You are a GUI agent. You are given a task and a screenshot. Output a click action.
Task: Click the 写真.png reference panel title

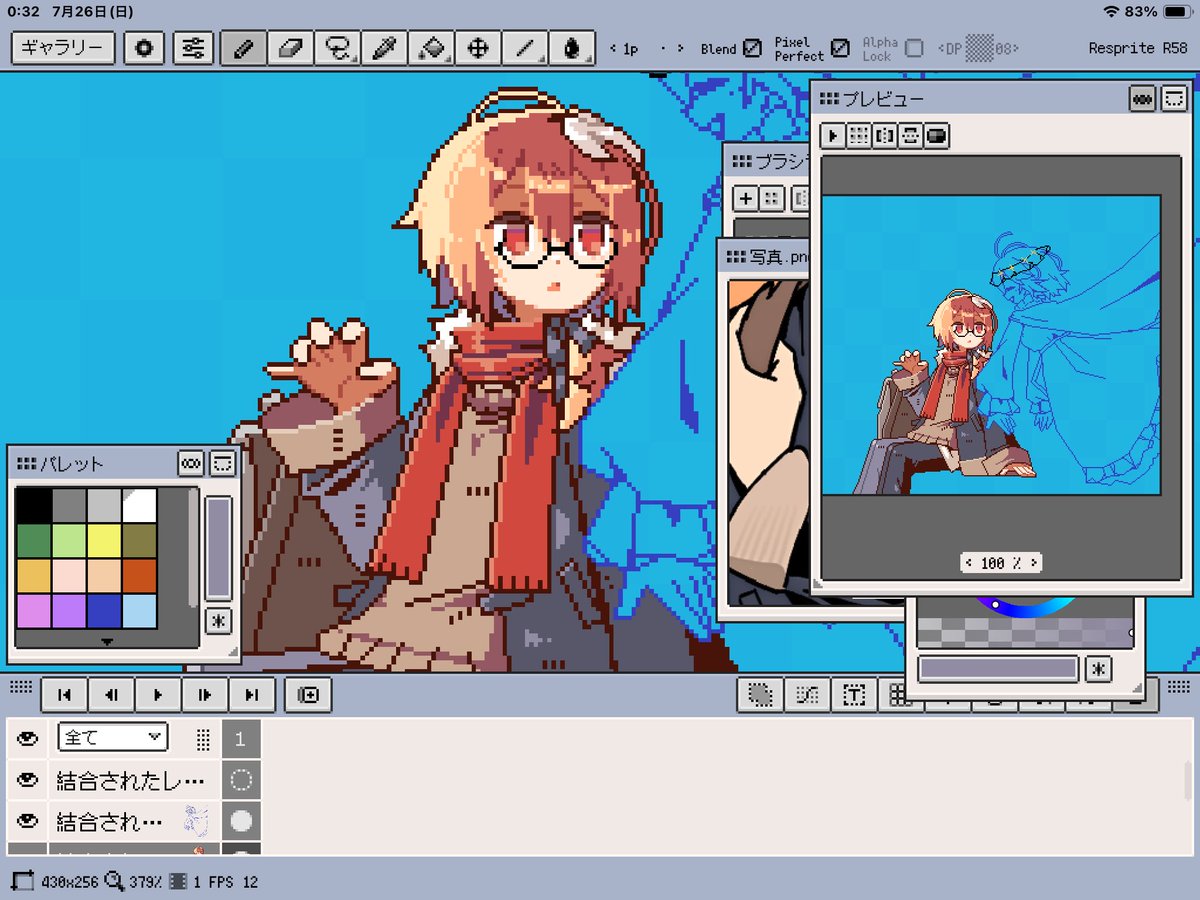click(x=780, y=257)
